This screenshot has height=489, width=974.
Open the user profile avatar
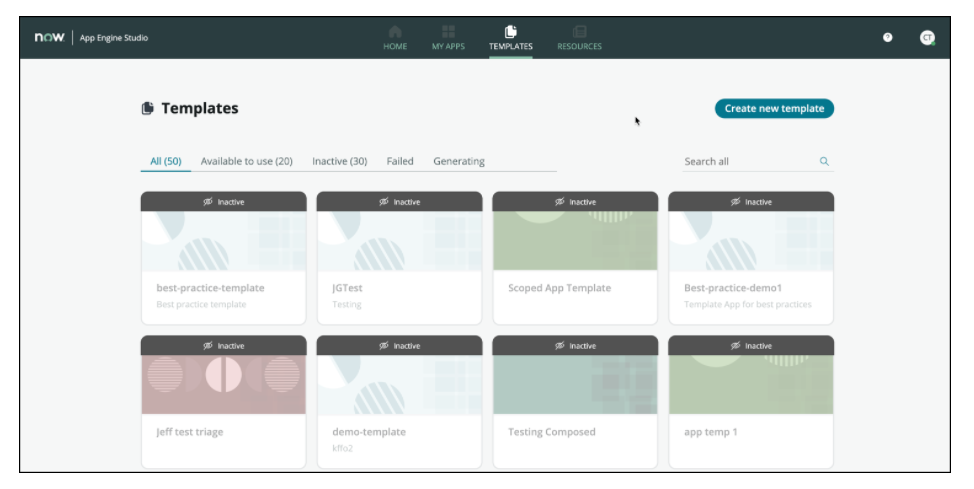[927, 38]
